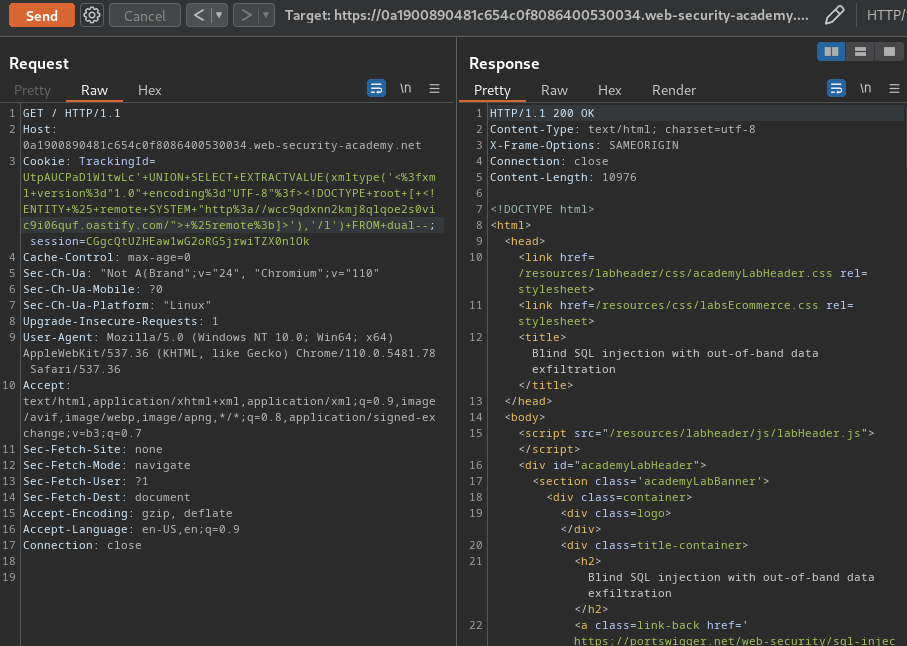Image resolution: width=907 pixels, height=646 pixels.
Task: Click the HTTP protocol label at top right
Action: (x=886, y=15)
